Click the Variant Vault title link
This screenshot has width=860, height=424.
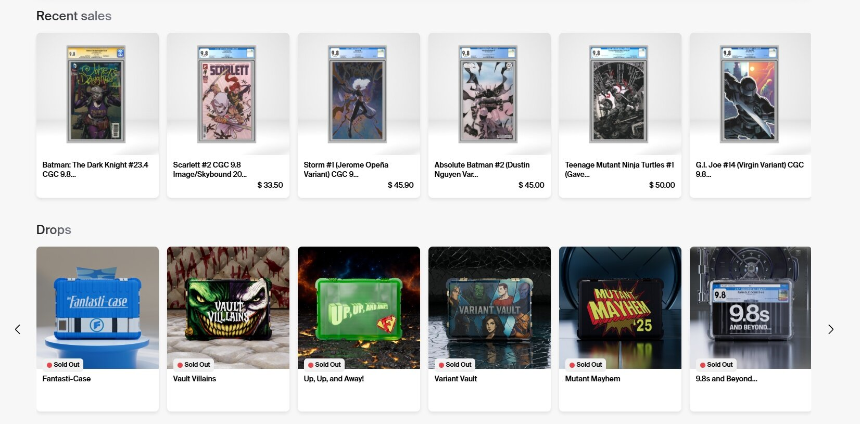pos(455,378)
